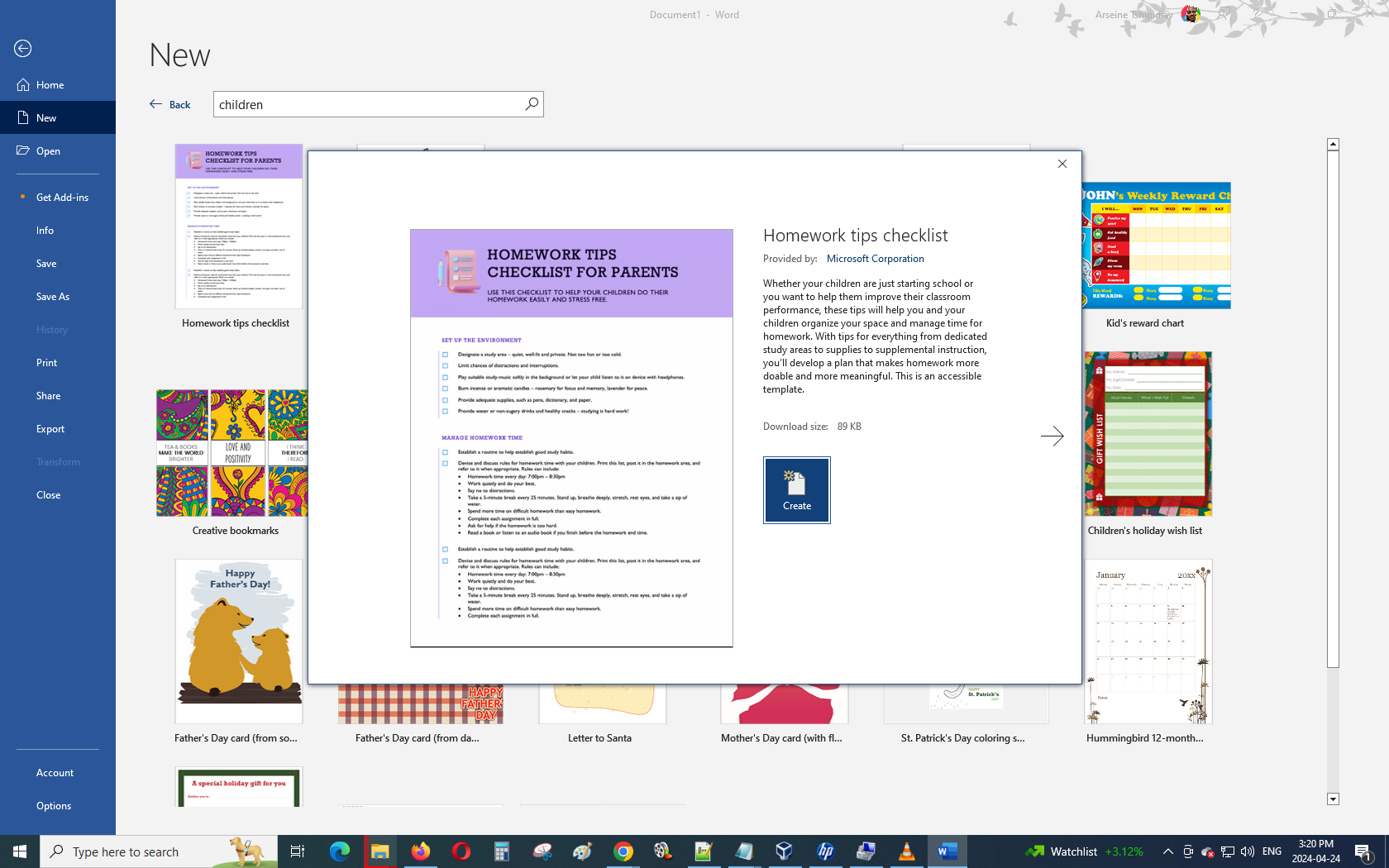The height and width of the screenshot is (868, 1389).
Task: Open the Get Add-ins option
Action: [x=62, y=197]
